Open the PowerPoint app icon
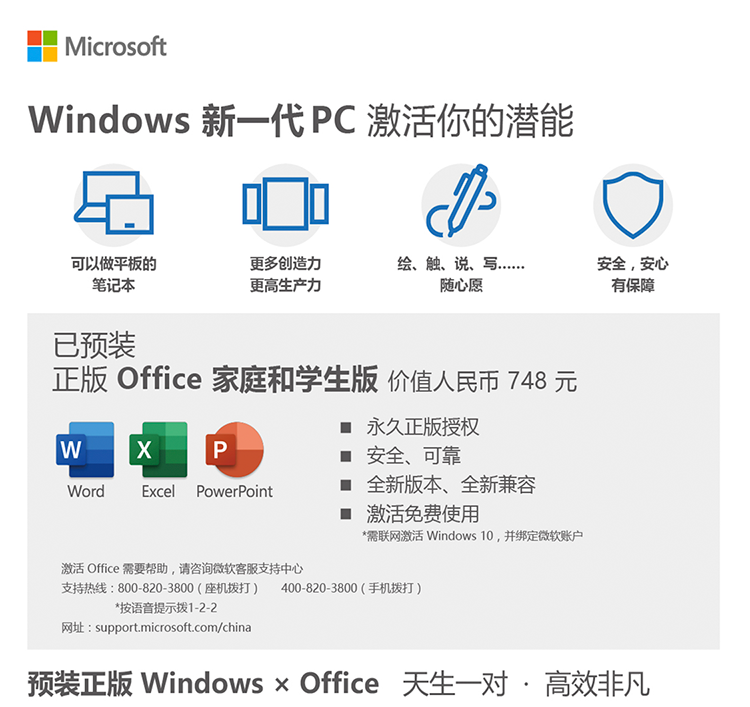750x707 pixels. tap(234, 450)
